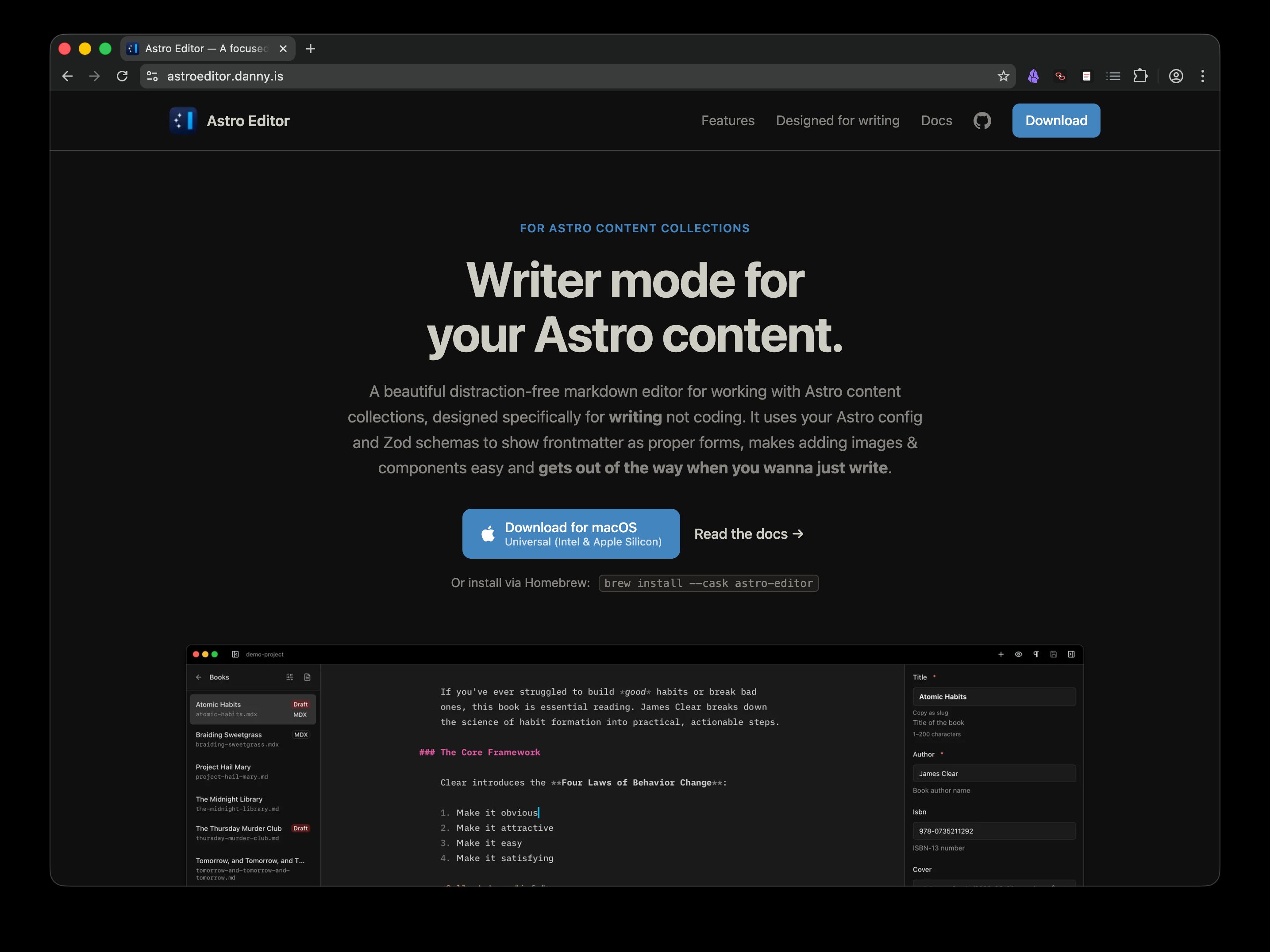Click the sidebar toggle icon near demo-project
Image resolution: width=1270 pixels, height=952 pixels.
pyautogui.click(x=235, y=654)
